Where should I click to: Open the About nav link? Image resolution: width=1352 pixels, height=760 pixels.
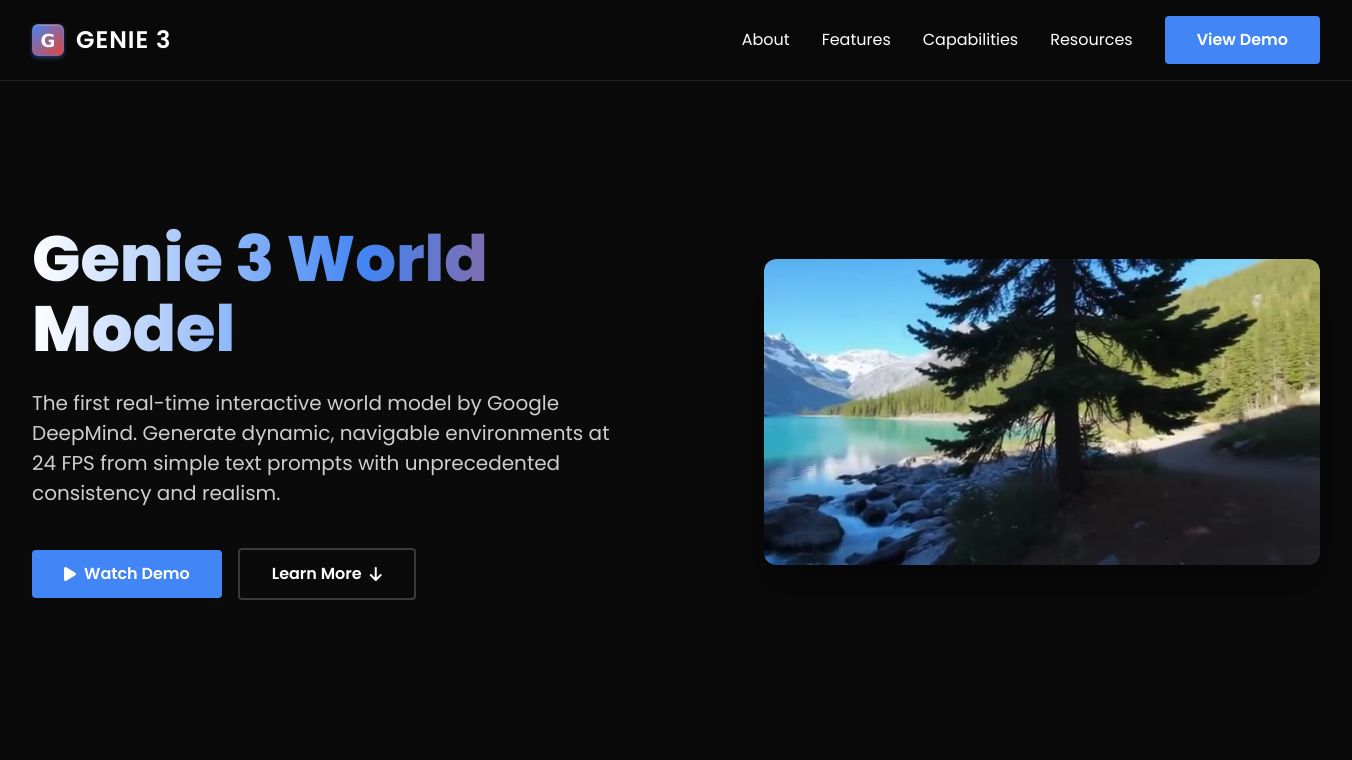point(765,40)
